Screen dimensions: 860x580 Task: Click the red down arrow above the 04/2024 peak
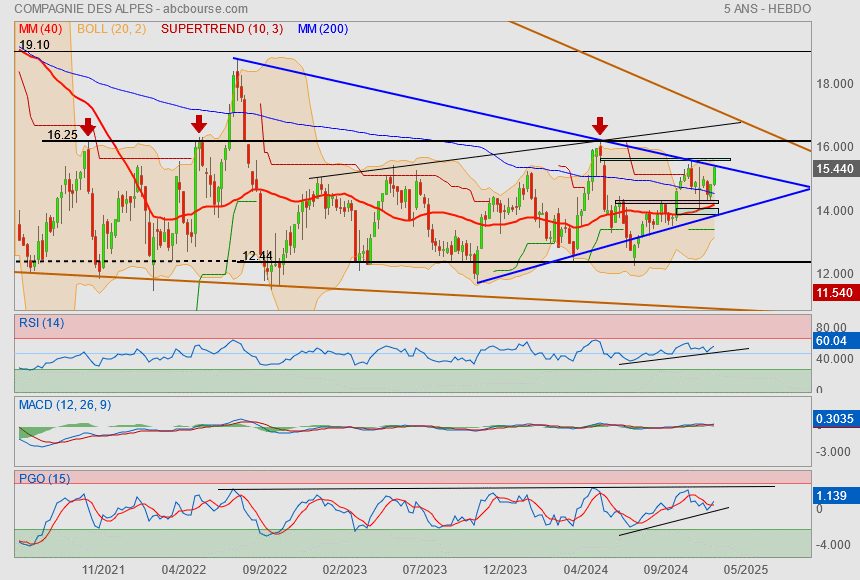click(x=600, y=126)
